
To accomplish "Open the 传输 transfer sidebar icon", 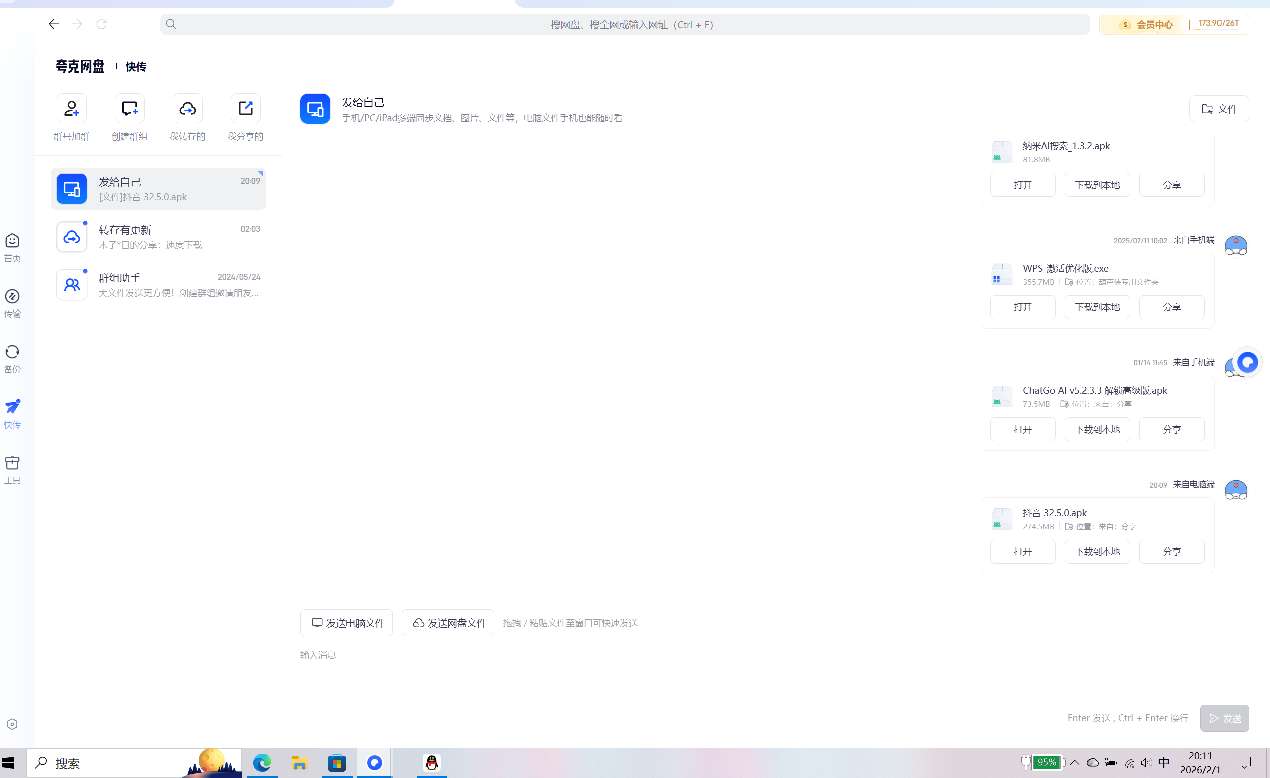I will pyautogui.click(x=12, y=297).
